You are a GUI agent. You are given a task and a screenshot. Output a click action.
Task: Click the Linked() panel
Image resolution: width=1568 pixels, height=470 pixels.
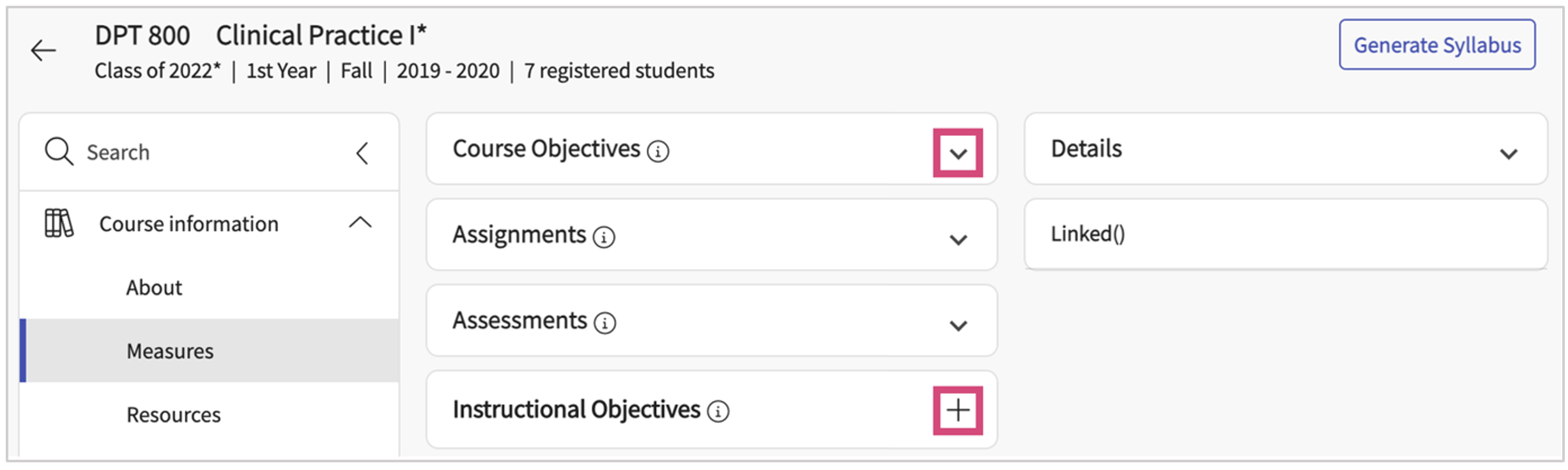click(x=1285, y=234)
